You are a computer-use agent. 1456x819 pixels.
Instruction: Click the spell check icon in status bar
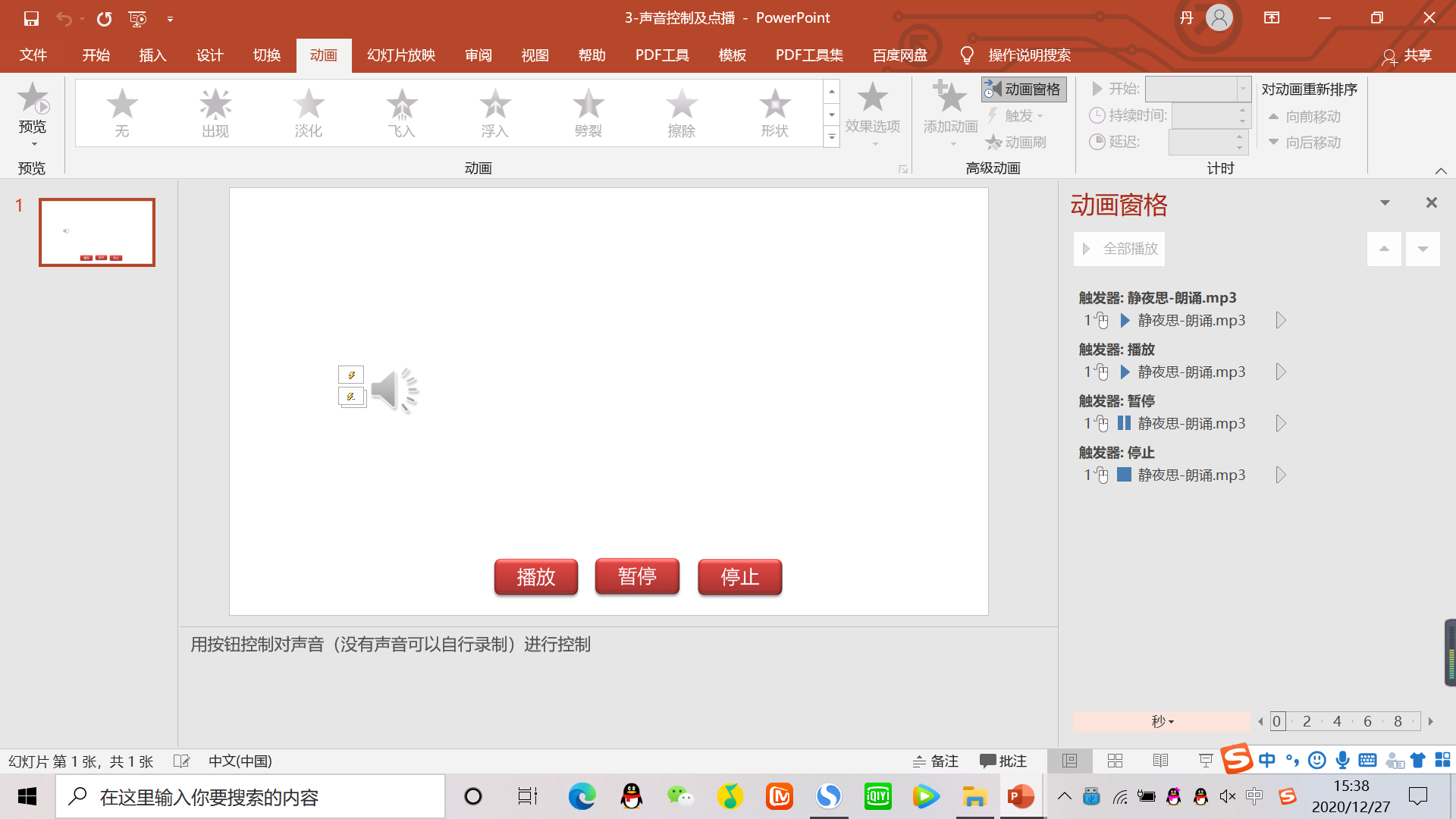pos(181,761)
